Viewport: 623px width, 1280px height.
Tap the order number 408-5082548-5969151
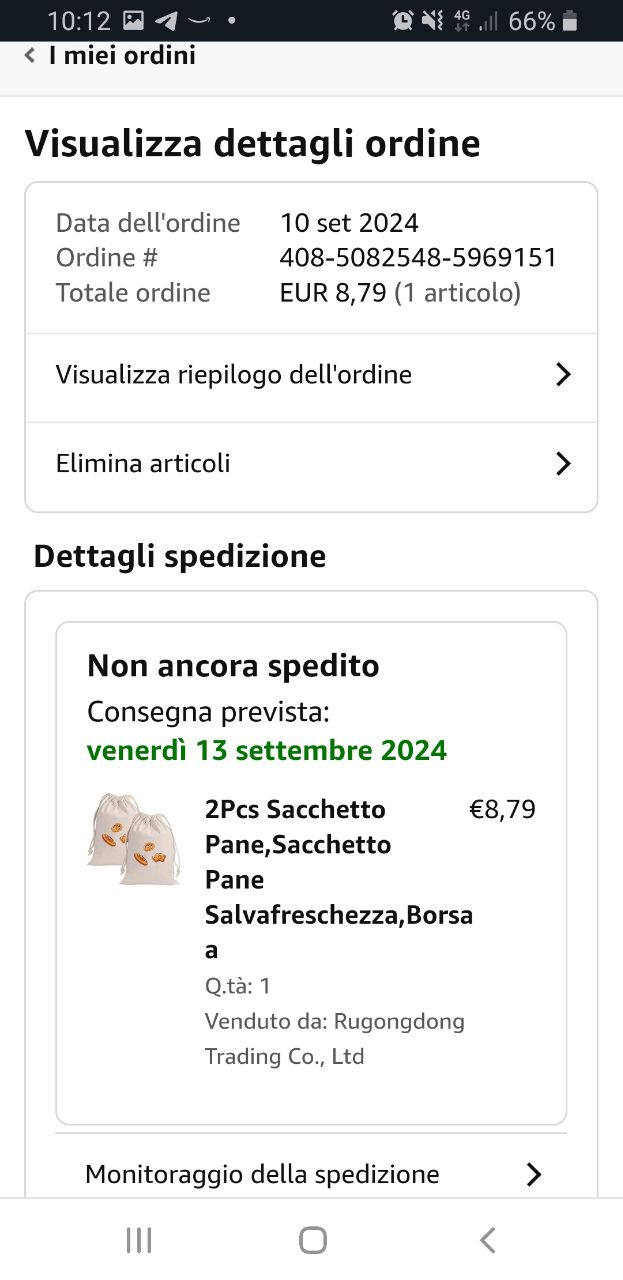point(418,258)
